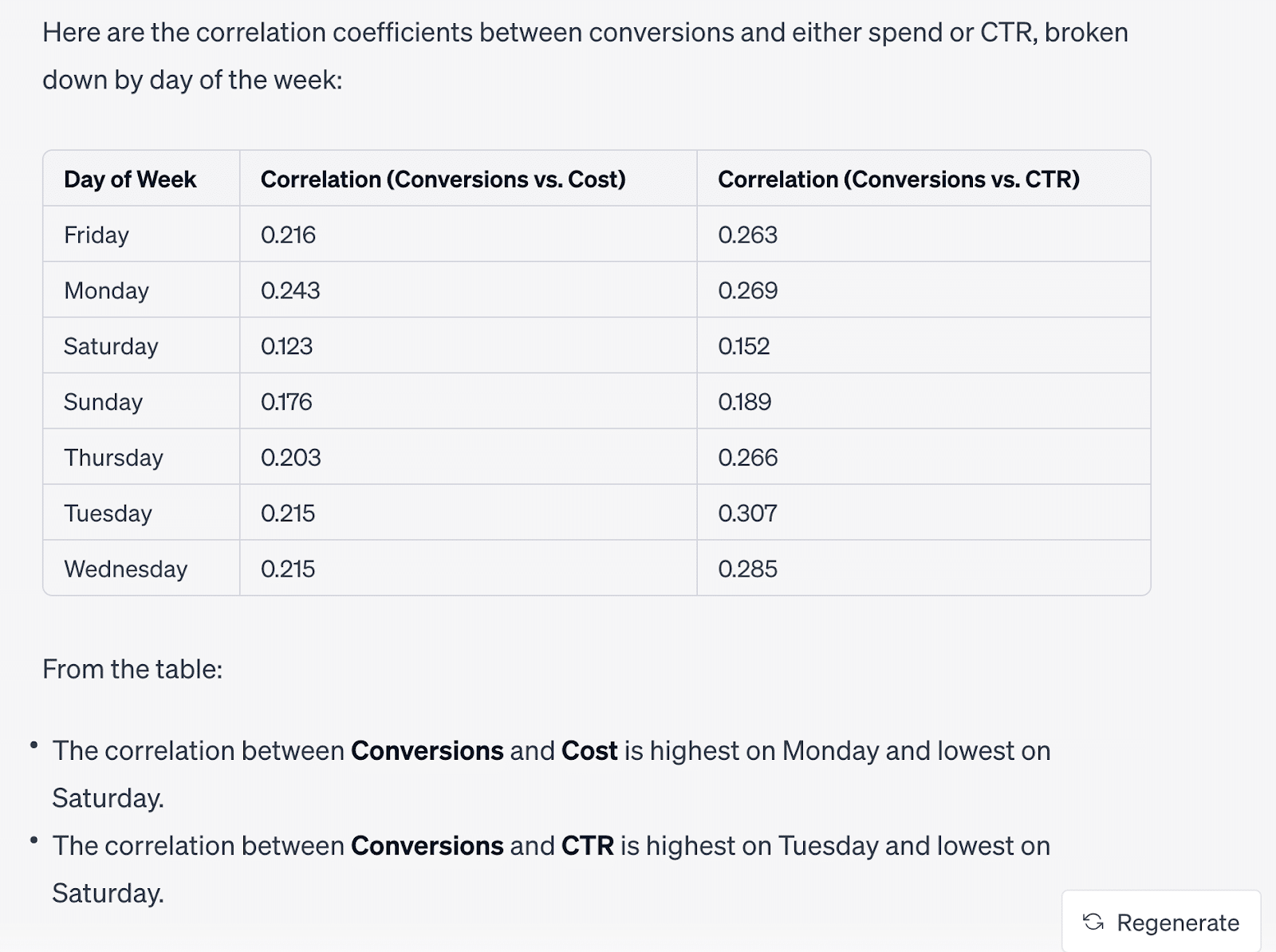Select the Sunday row label
Image resolution: width=1276 pixels, height=952 pixels.
coord(103,402)
